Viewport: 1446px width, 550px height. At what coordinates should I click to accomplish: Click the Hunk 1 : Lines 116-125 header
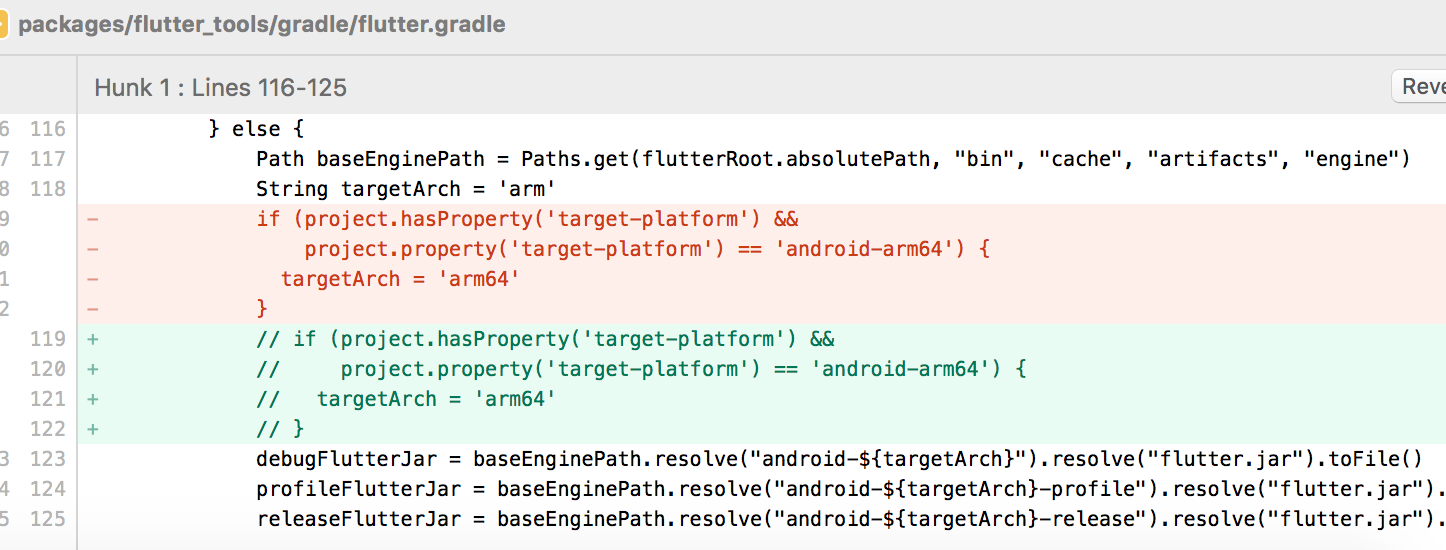pyautogui.click(x=220, y=88)
